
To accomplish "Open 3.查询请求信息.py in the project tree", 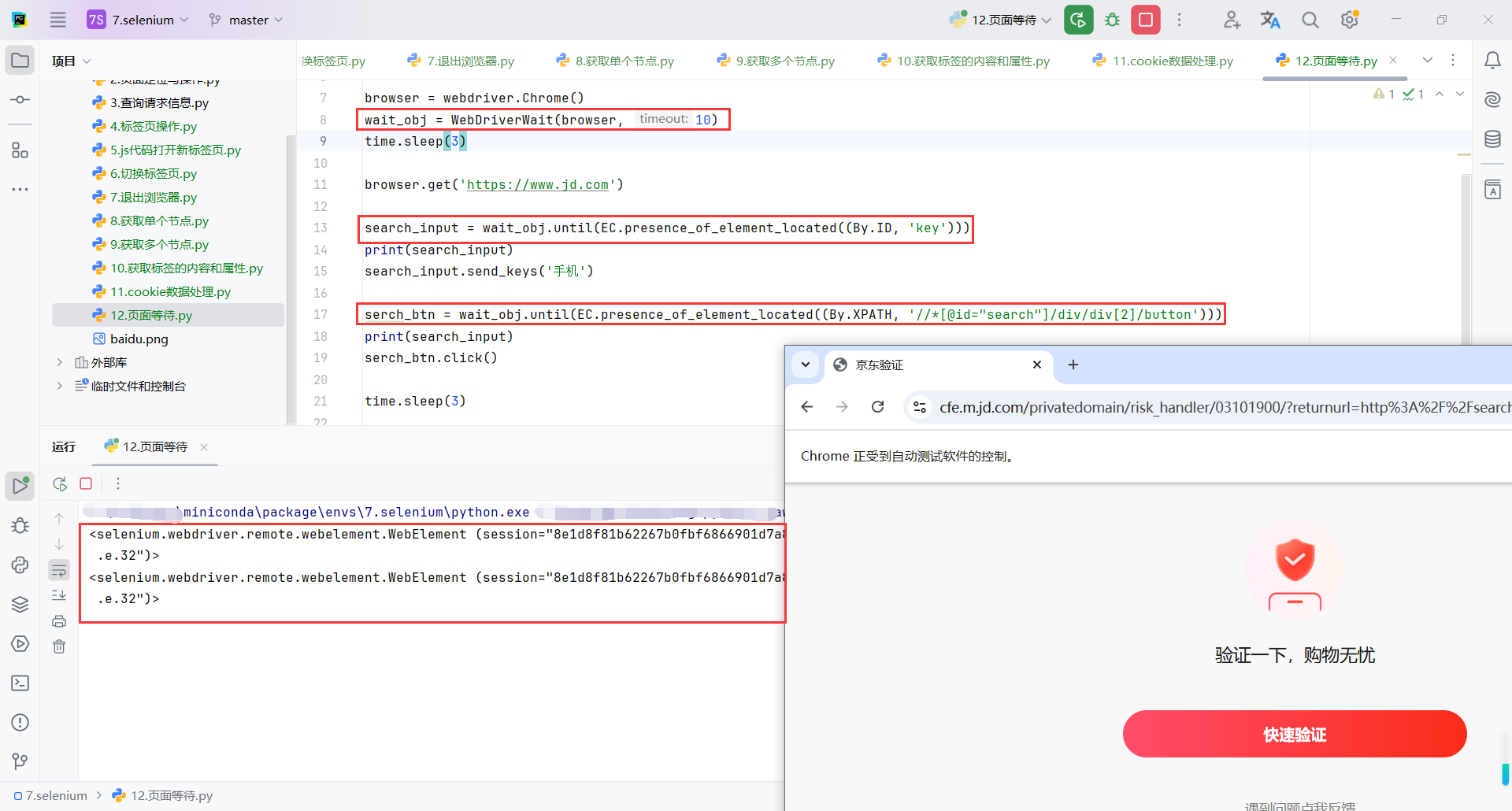I will (x=159, y=102).
